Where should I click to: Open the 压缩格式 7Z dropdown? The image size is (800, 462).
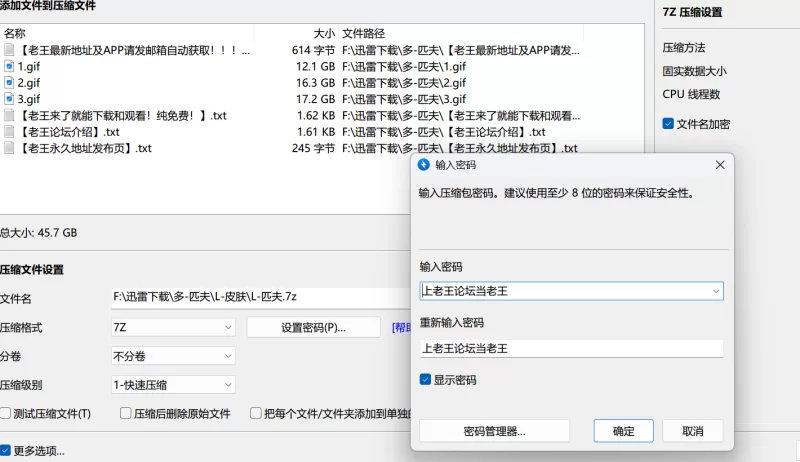(x=172, y=327)
